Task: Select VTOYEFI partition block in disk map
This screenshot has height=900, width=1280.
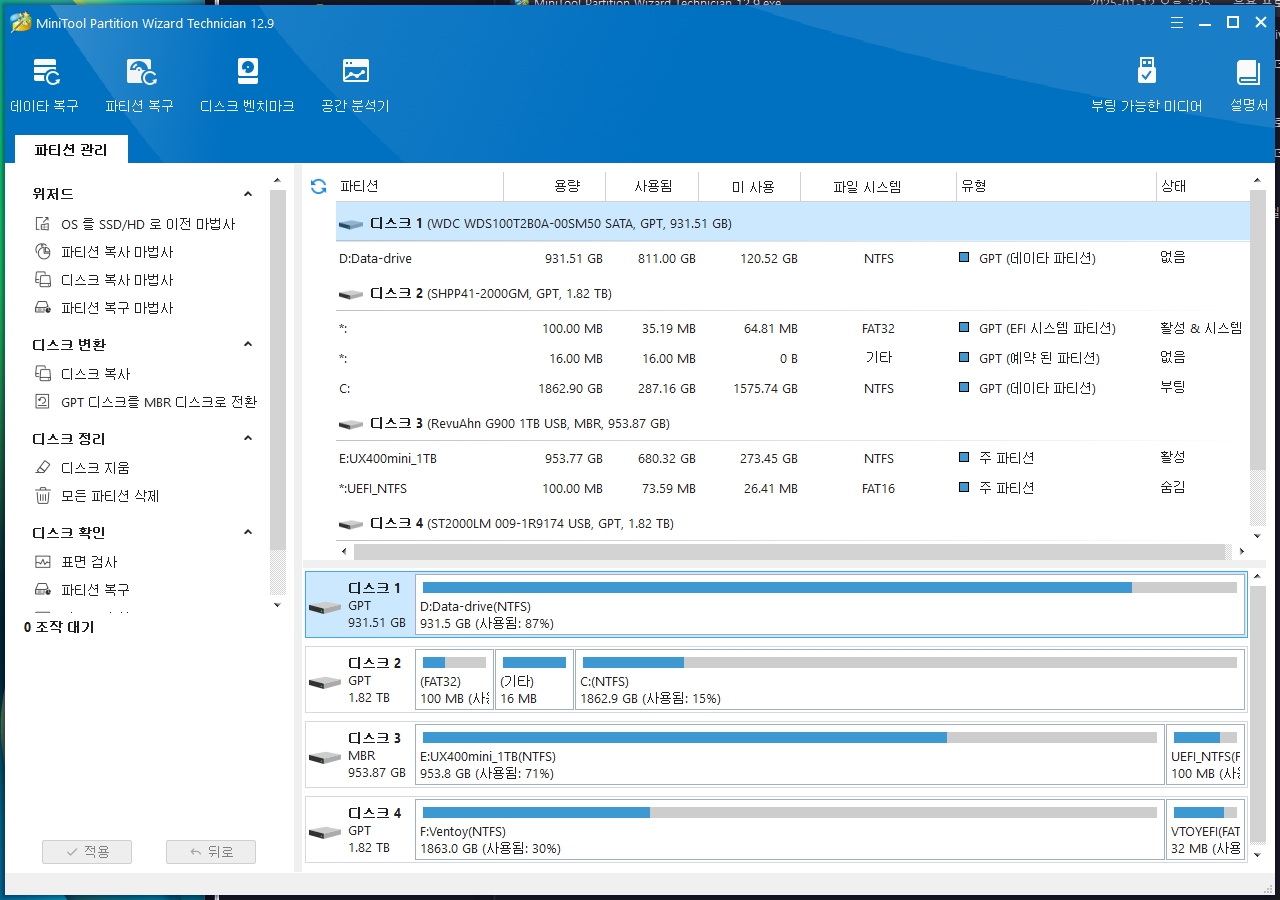Action: (x=1206, y=829)
